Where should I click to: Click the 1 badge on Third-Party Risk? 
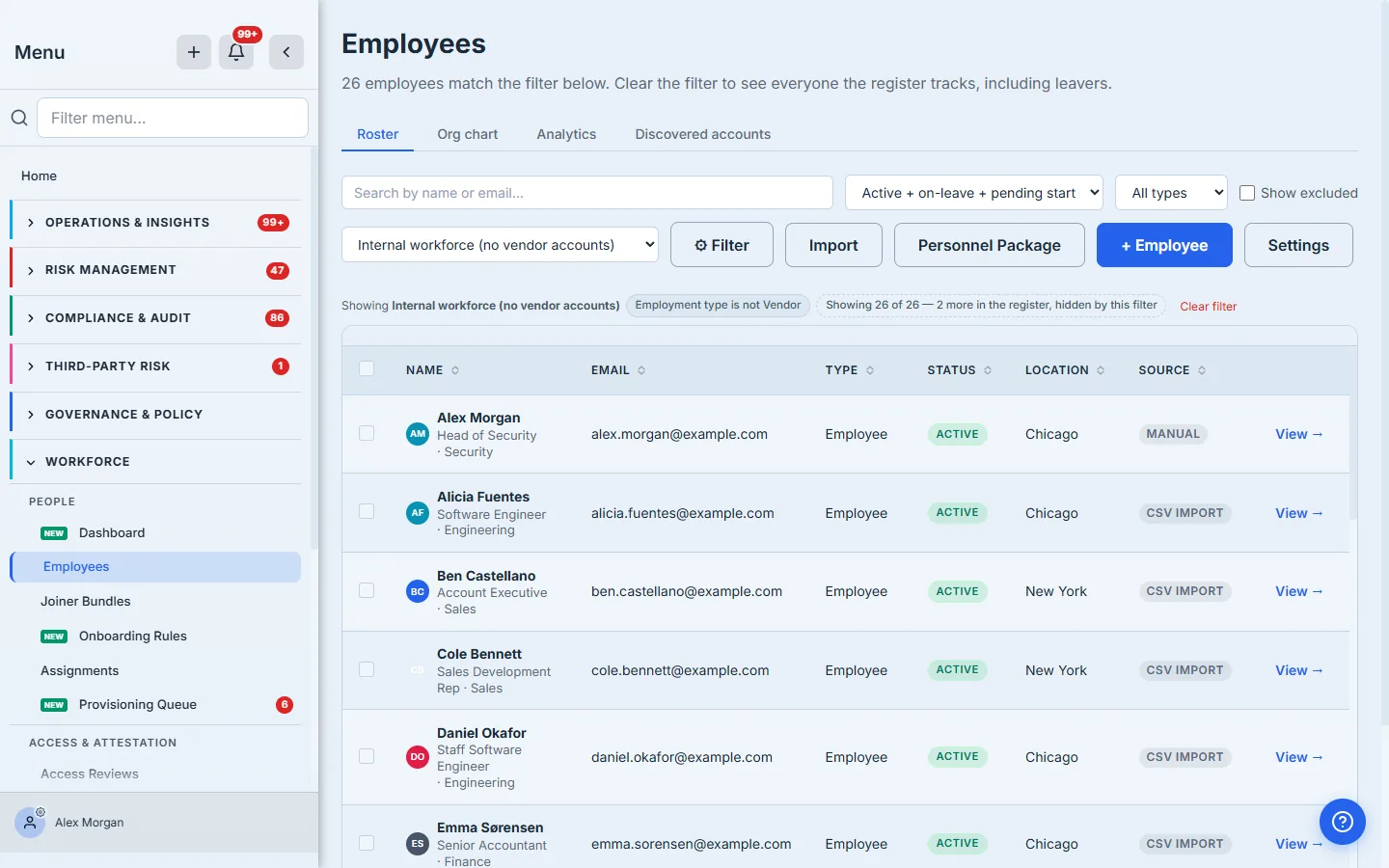[x=281, y=366]
